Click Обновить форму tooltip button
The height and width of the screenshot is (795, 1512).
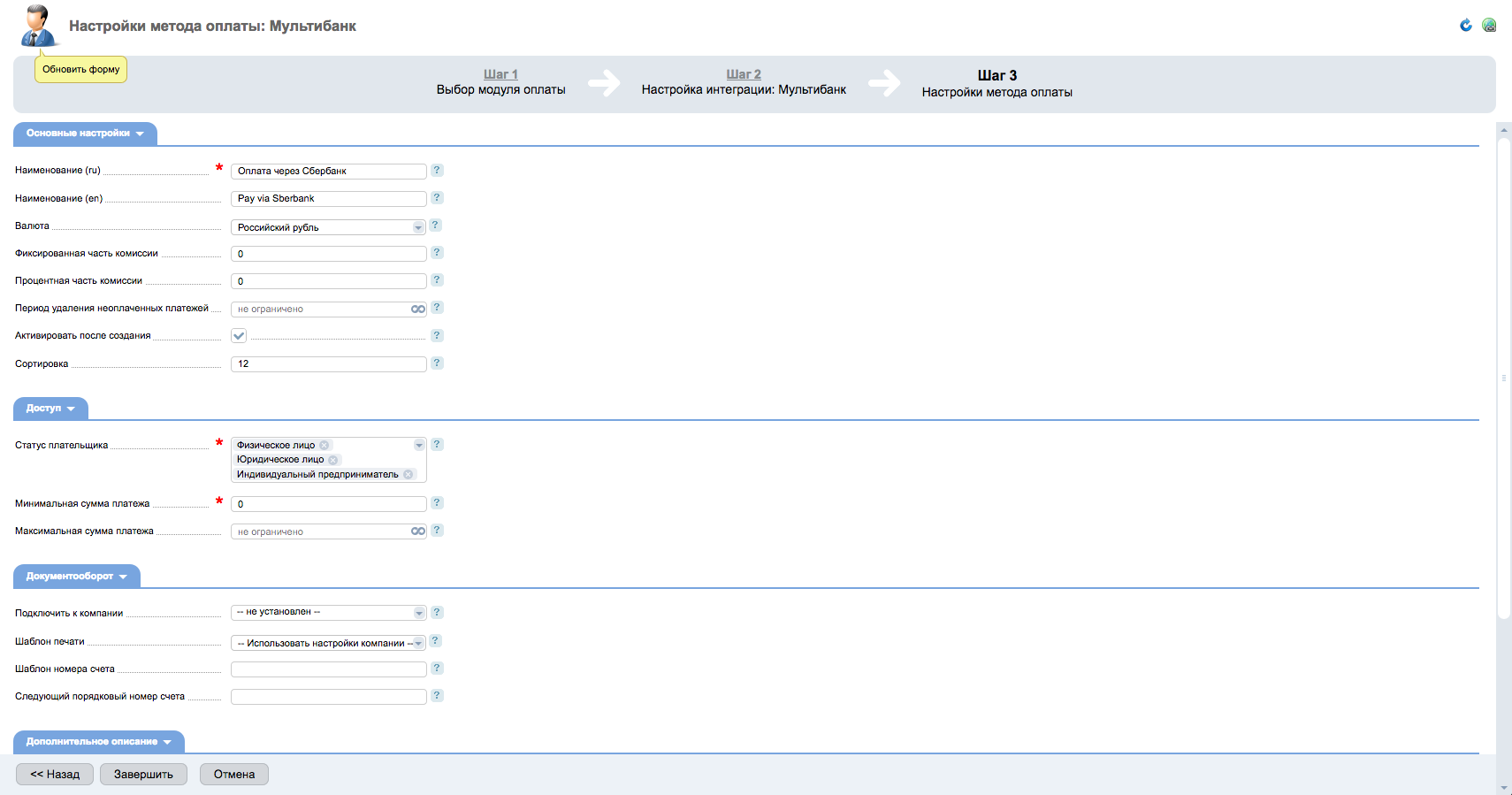(80, 69)
